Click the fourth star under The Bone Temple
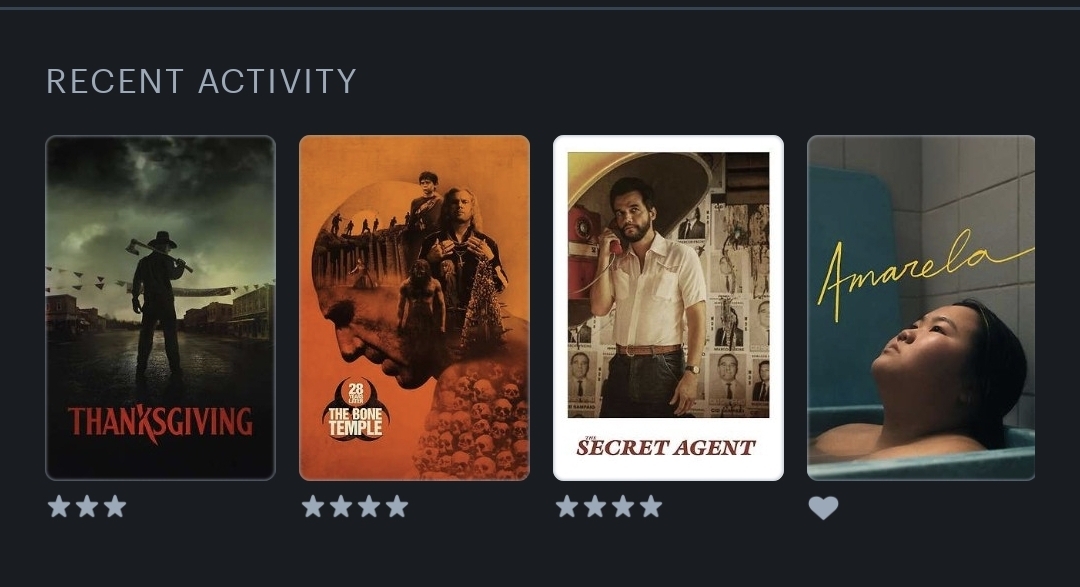 tap(397, 506)
